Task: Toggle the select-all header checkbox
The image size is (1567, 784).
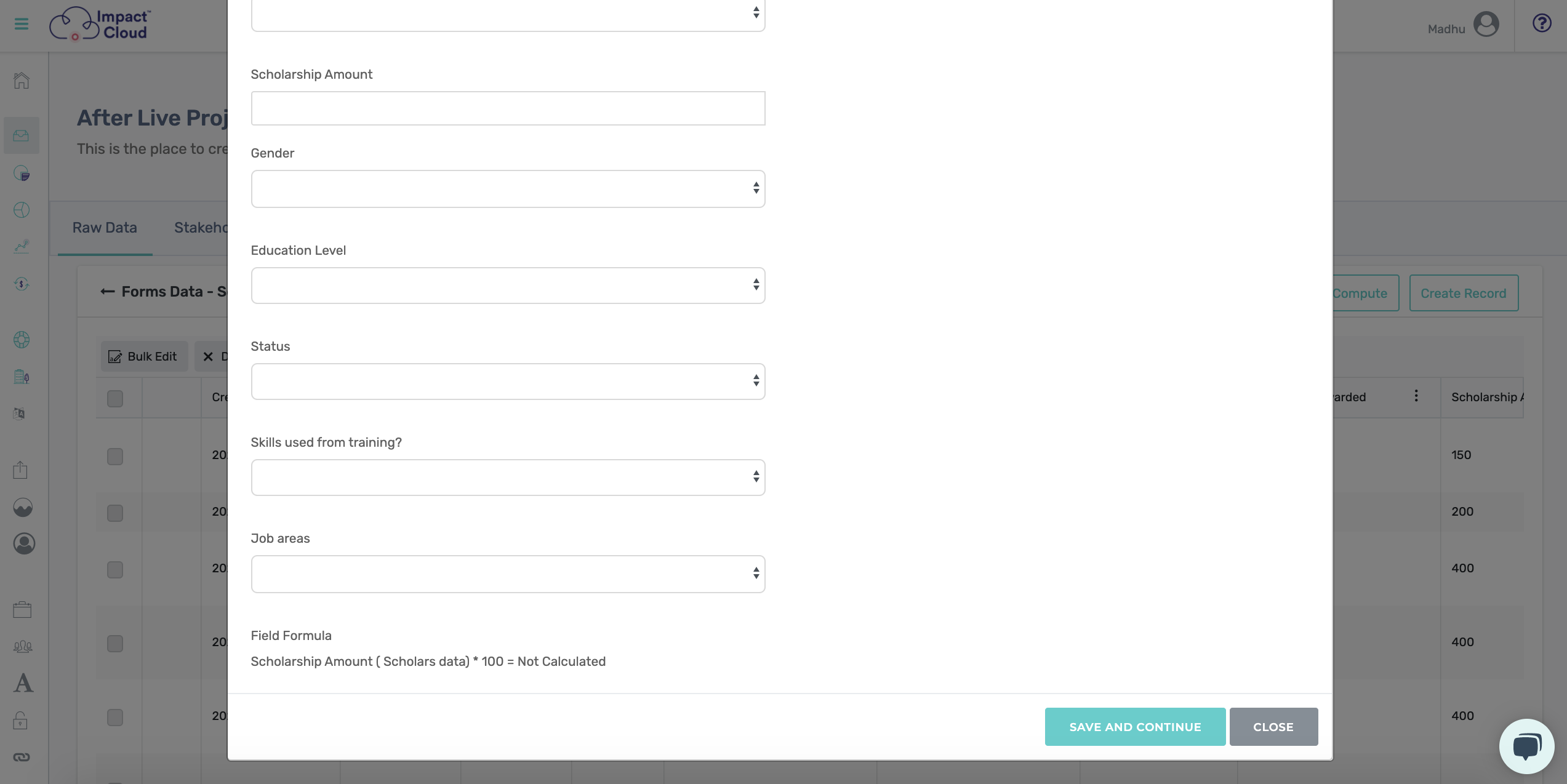Action: (115, 399)
